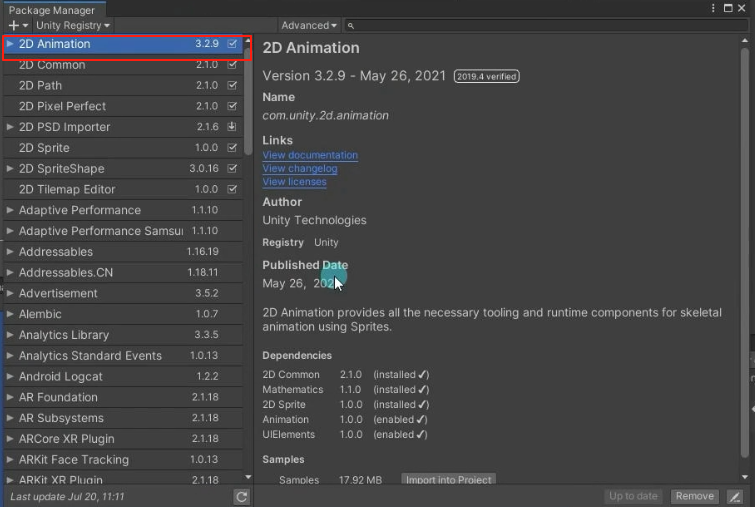Open the add package plus menu
The height and width of the screenshot is (507, 755).
18,25
